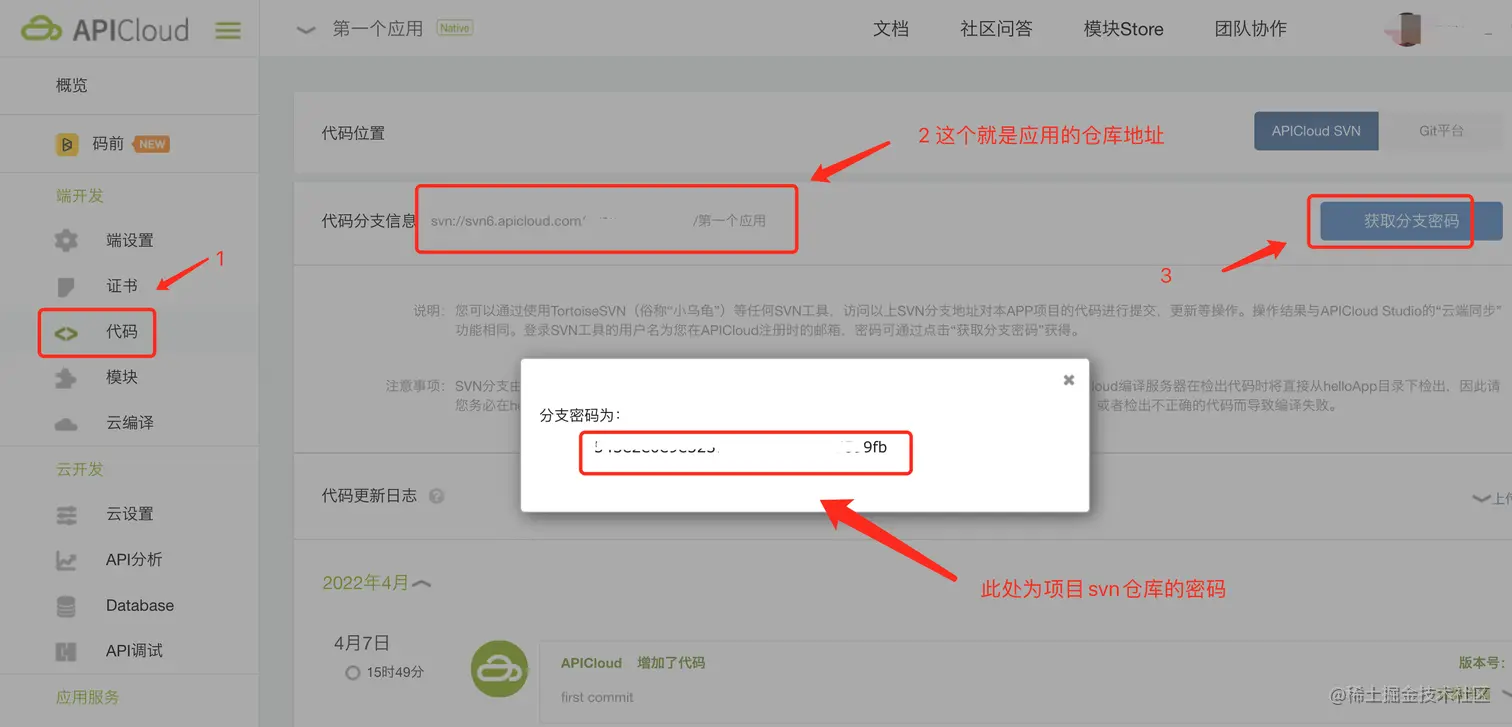Click the NEW badge next to 码前
1512x727 pixels.
(x=152, y=144)
